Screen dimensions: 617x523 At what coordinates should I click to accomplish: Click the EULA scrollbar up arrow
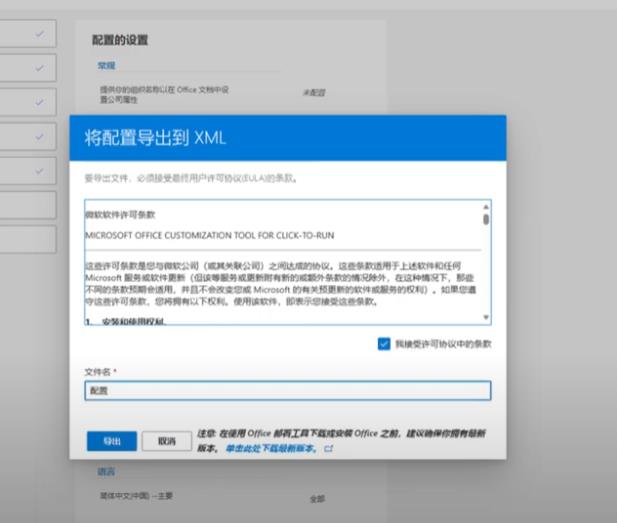tap(486, 207)
